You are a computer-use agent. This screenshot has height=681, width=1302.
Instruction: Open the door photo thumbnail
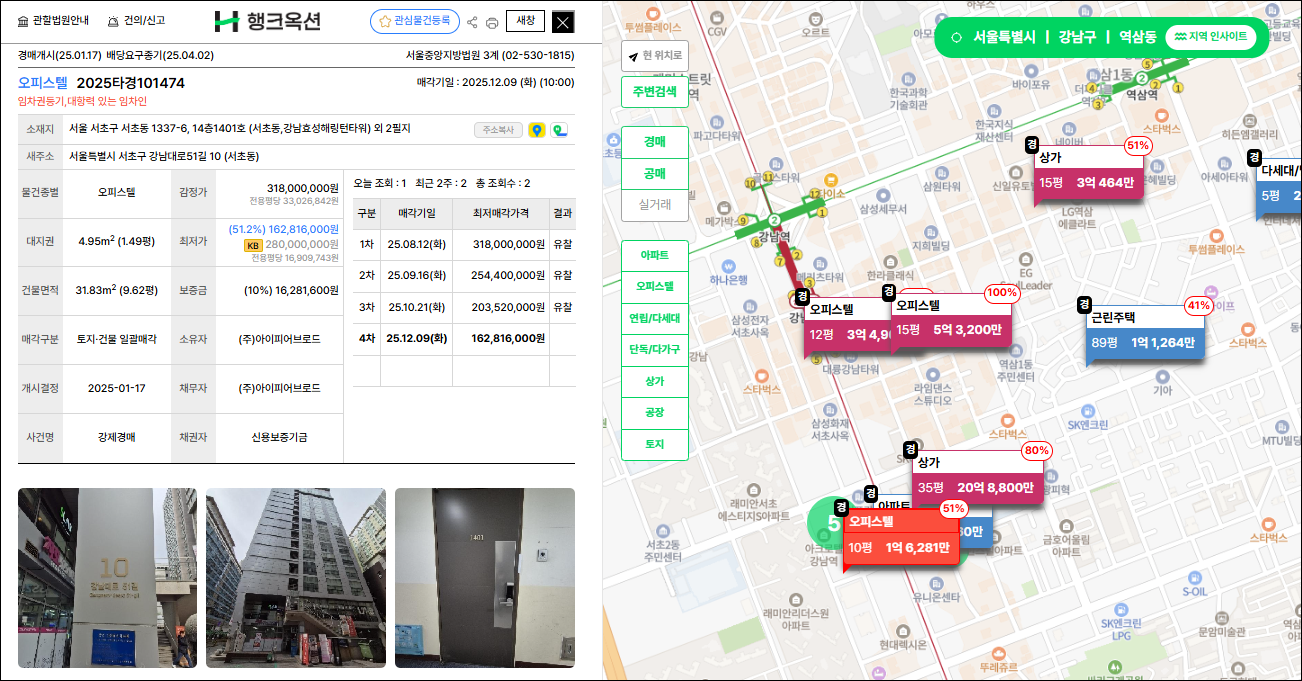pos(484,577)
